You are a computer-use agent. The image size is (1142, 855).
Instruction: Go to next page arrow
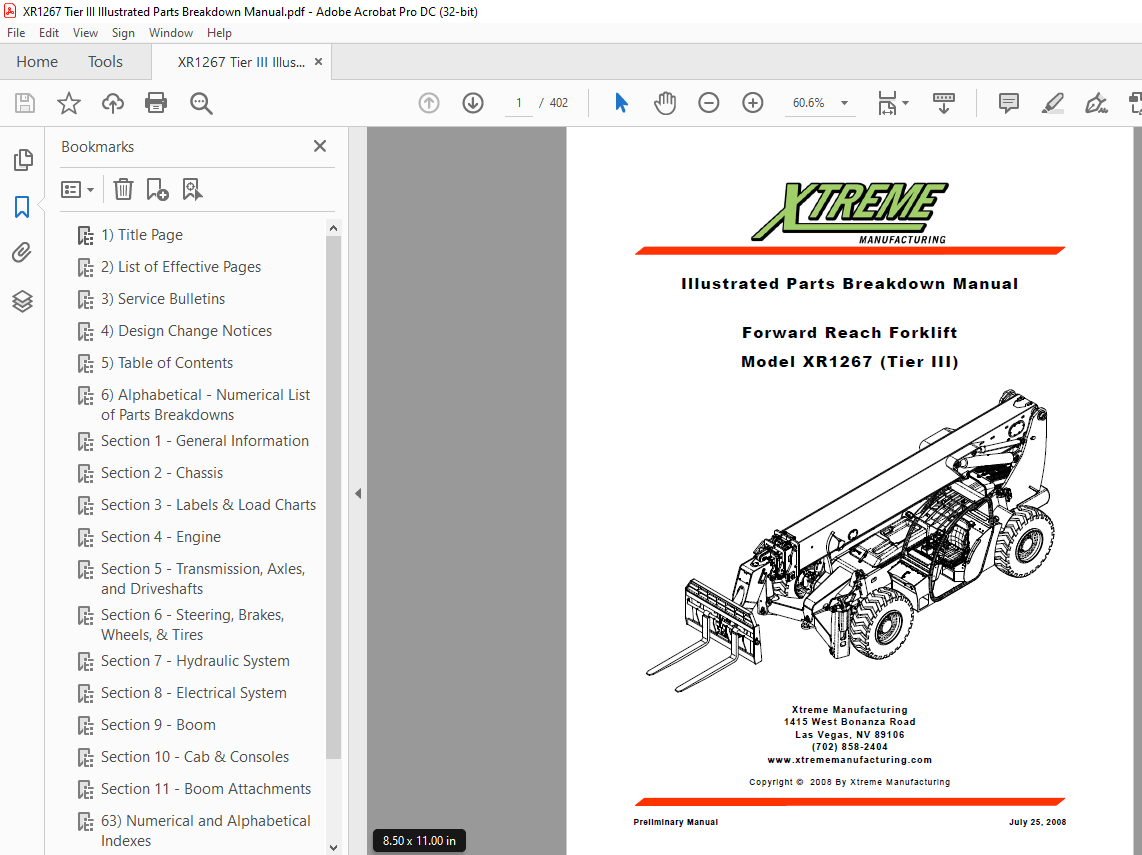473,103
